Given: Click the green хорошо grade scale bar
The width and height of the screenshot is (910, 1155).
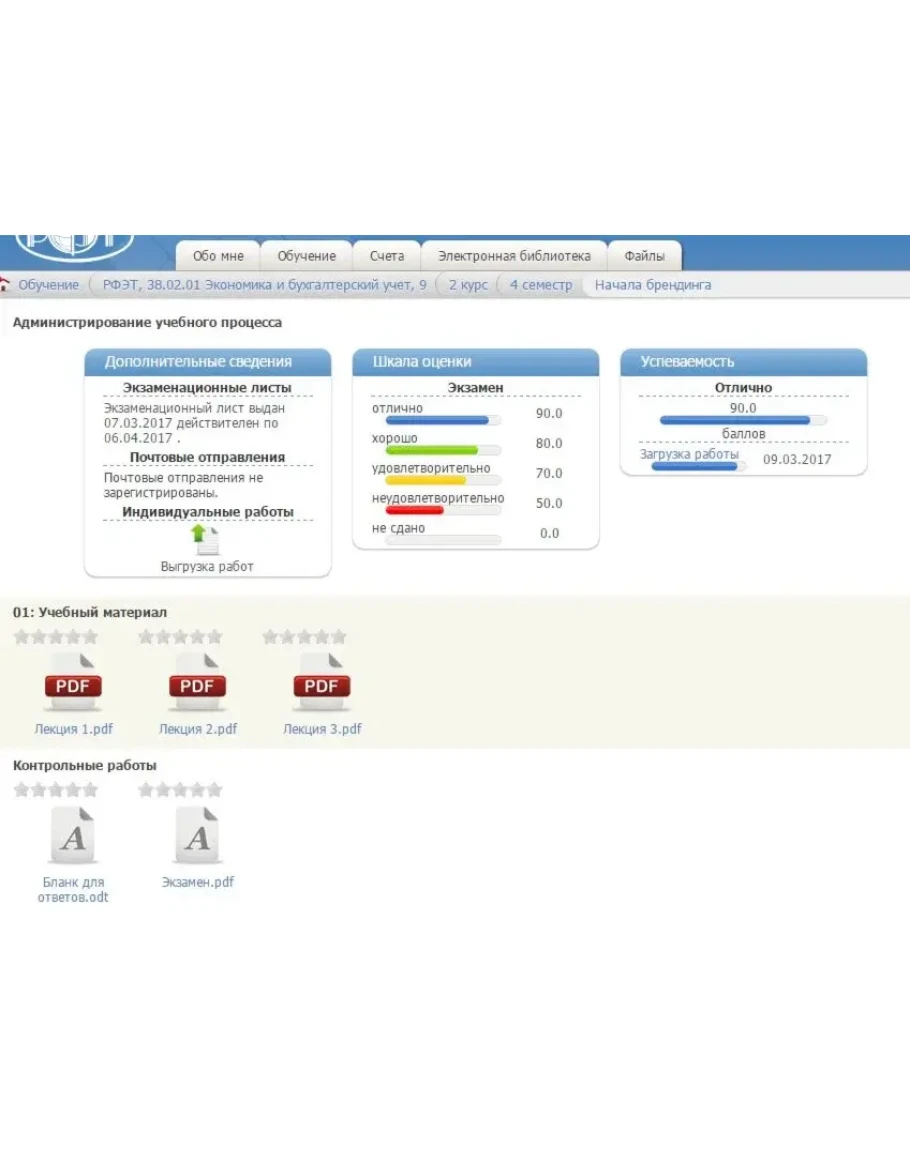Looking at the screenshot, I should click(425, 450).
